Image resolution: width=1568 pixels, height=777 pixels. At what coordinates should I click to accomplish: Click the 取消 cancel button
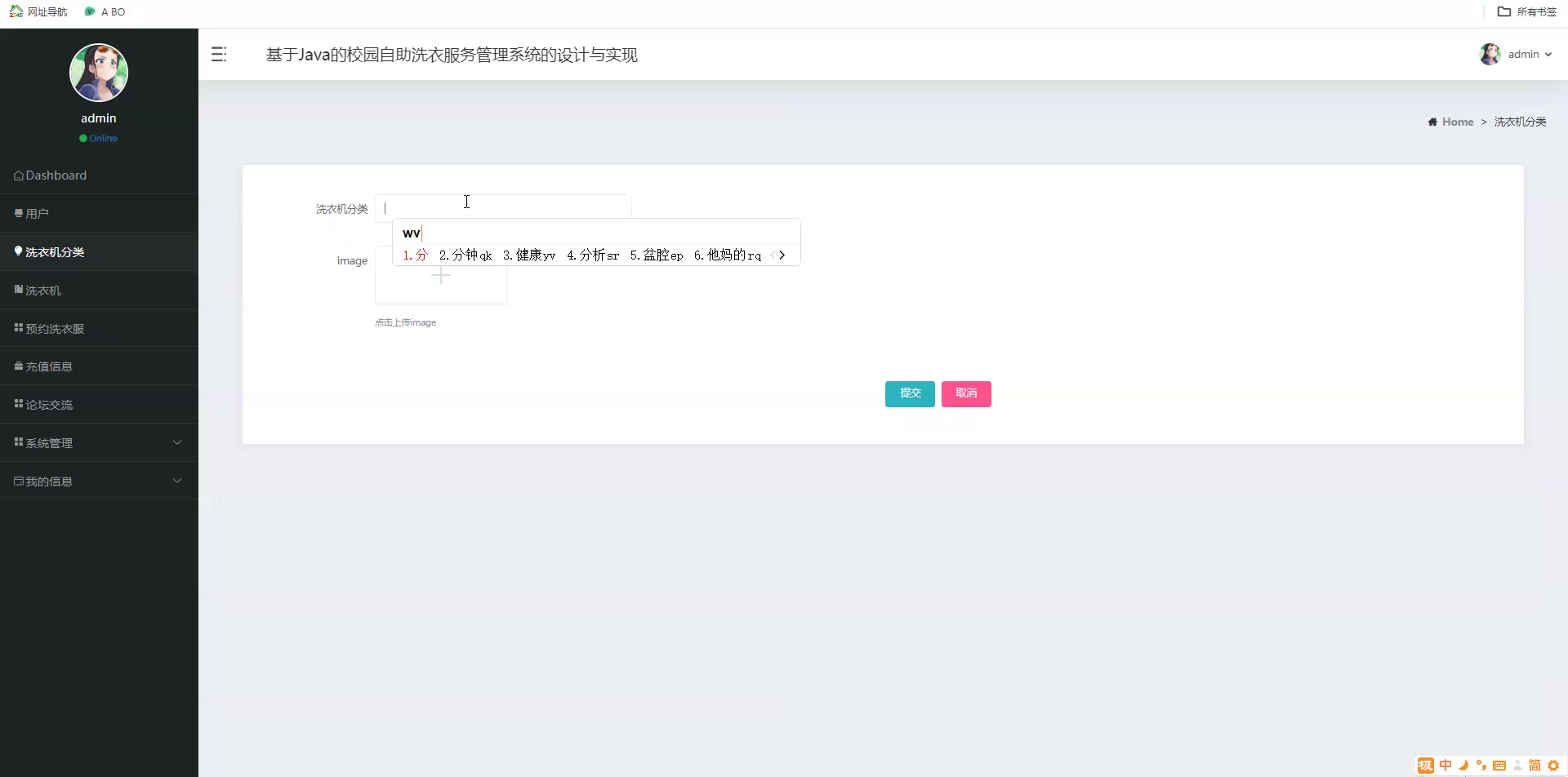click(x=966, y=394)
